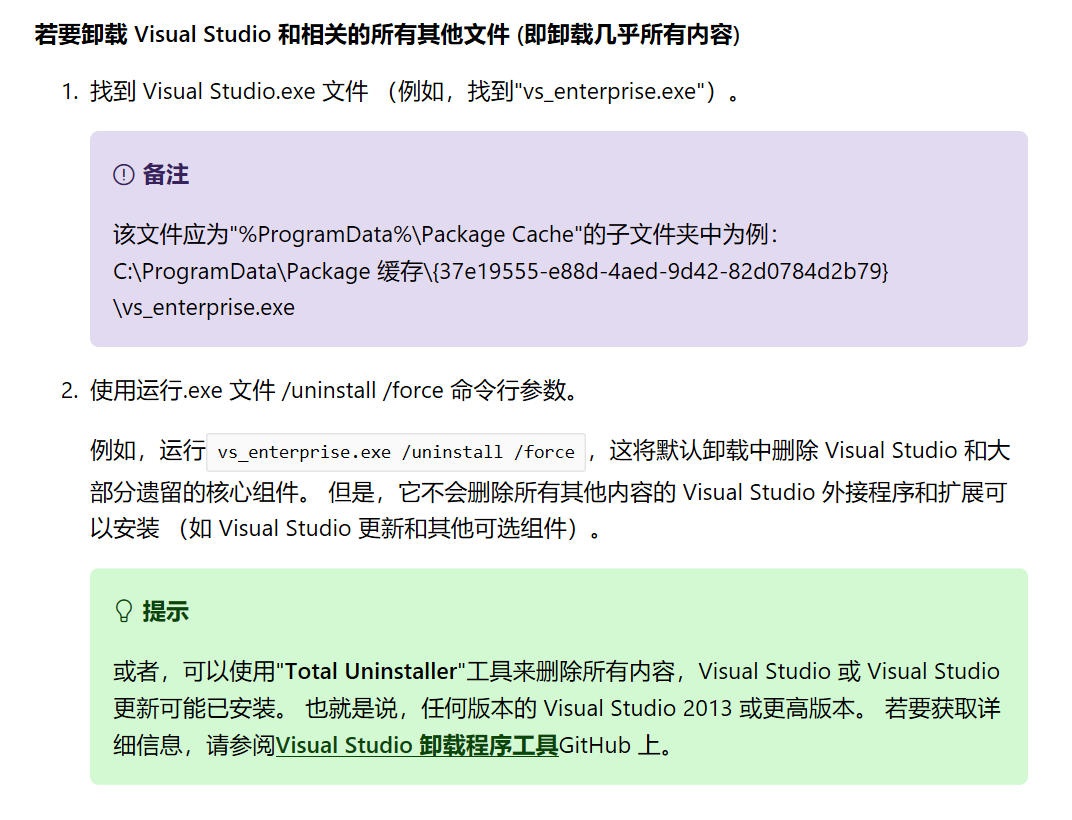Click the list number 1 marker
Screen dimensions: 1072x820
68,92
